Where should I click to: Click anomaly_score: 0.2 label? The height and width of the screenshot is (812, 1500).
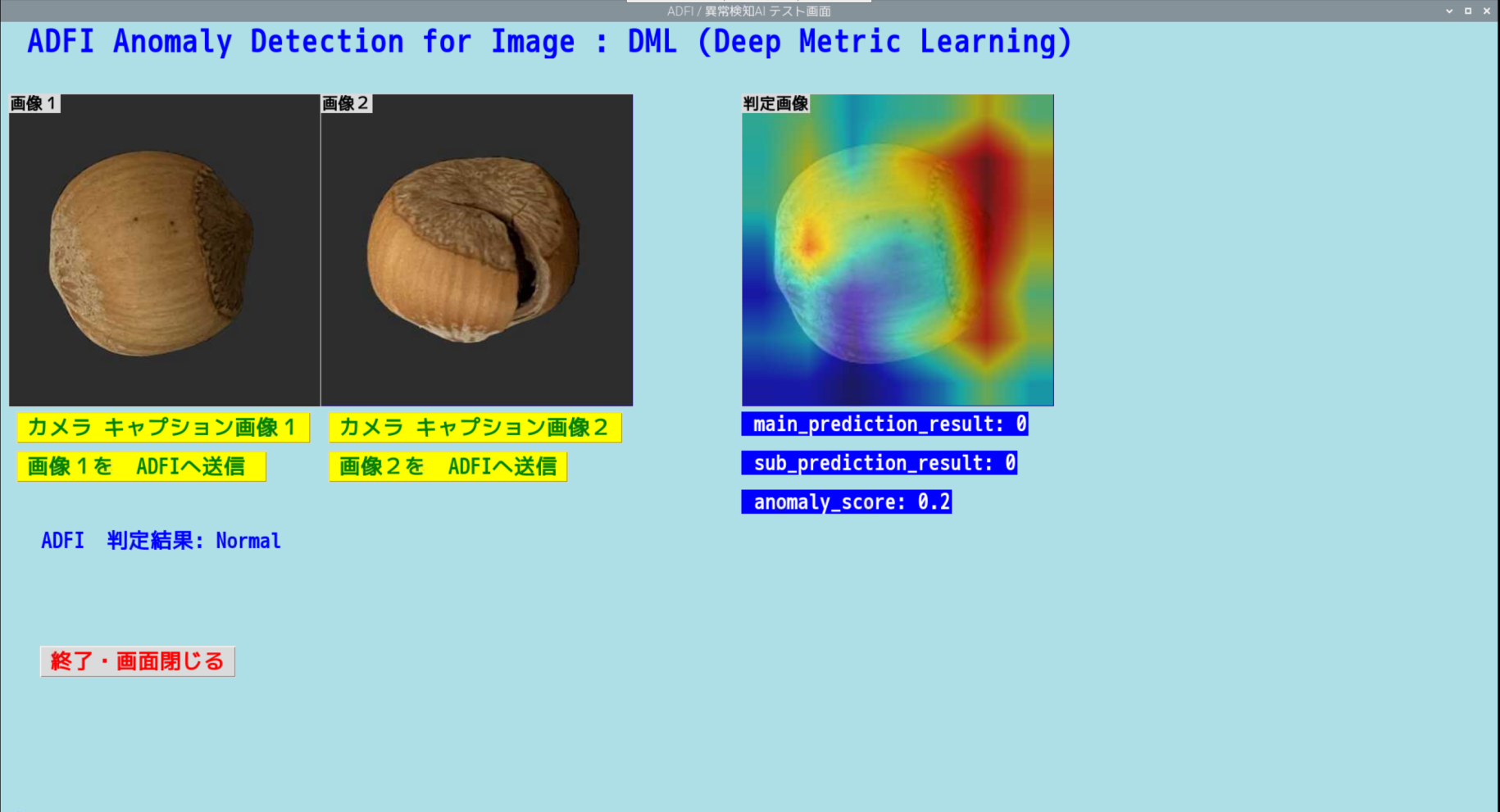pyautogui.click(x=847, y=501)
